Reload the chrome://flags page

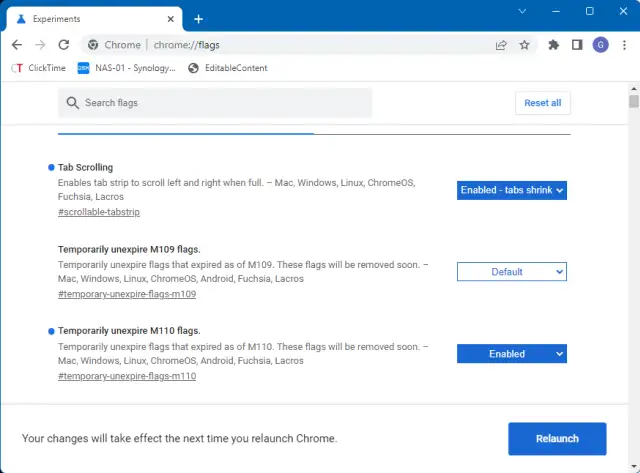(x=64, y=45)
